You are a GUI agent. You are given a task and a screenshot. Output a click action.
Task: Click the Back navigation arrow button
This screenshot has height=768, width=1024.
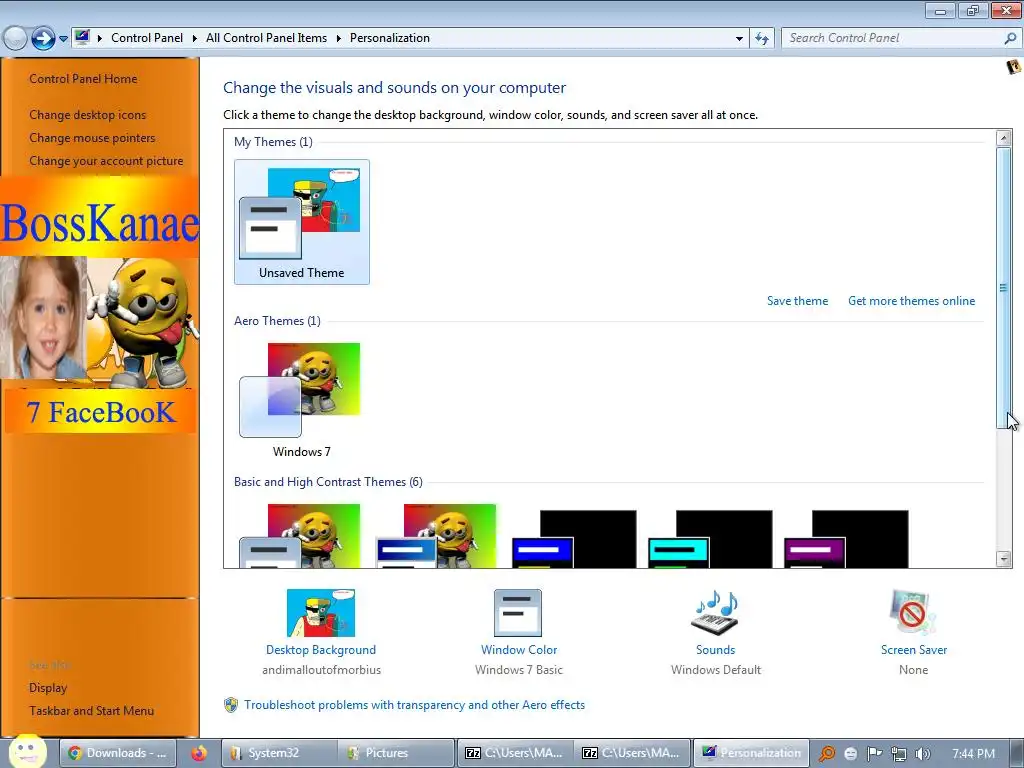coord(14,39)
